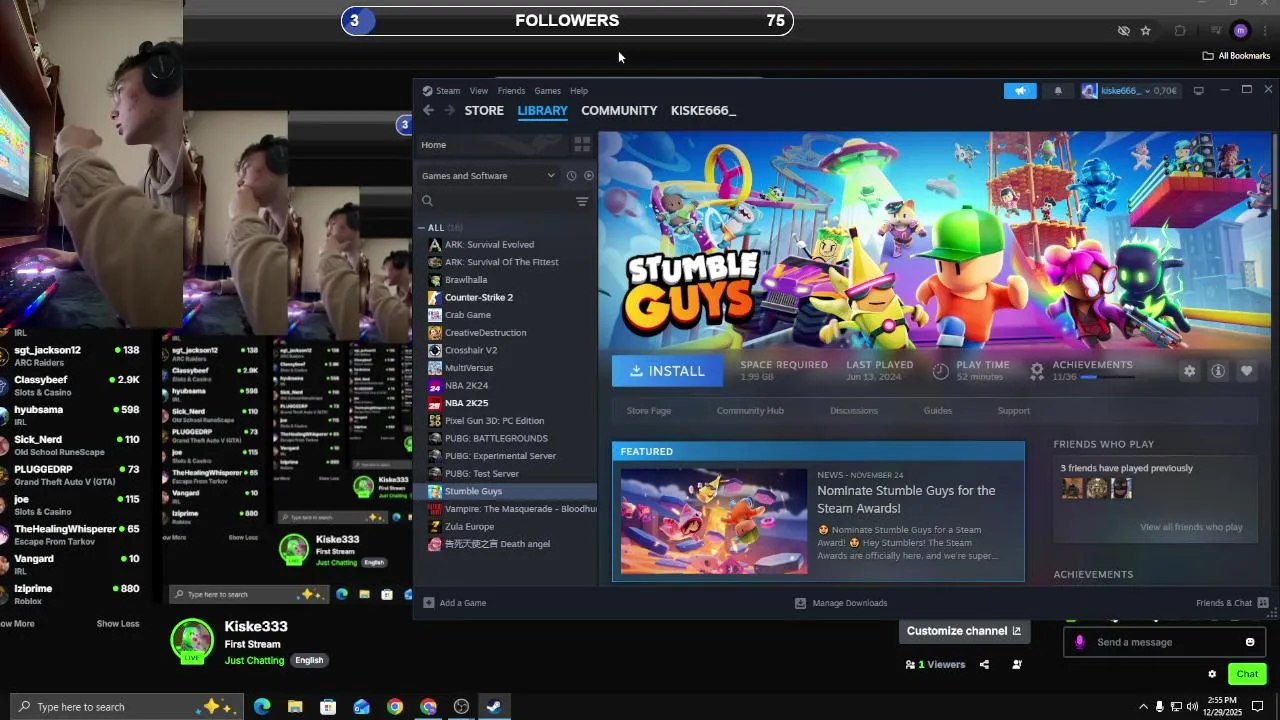Image resolution: width=1280 pixels, height=720 pixels.
Task: Switch library to grid collections view
Action: point(582,145)
